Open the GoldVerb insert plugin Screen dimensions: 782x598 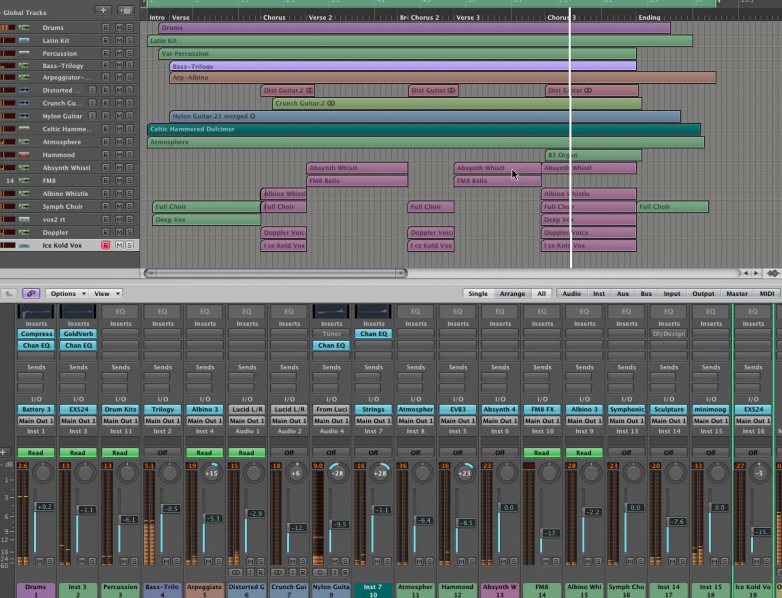coord(78,334)
